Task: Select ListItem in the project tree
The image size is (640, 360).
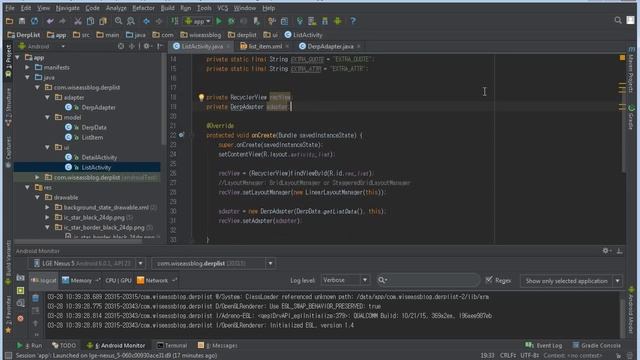Action: pos(92,138)
